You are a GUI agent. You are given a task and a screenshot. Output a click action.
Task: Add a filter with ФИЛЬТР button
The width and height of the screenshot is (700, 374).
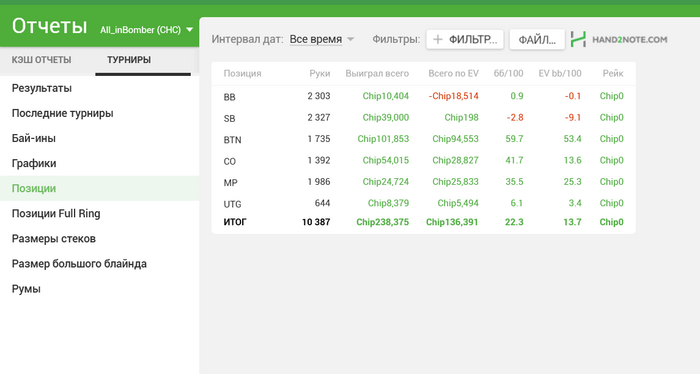coord(465,39)
